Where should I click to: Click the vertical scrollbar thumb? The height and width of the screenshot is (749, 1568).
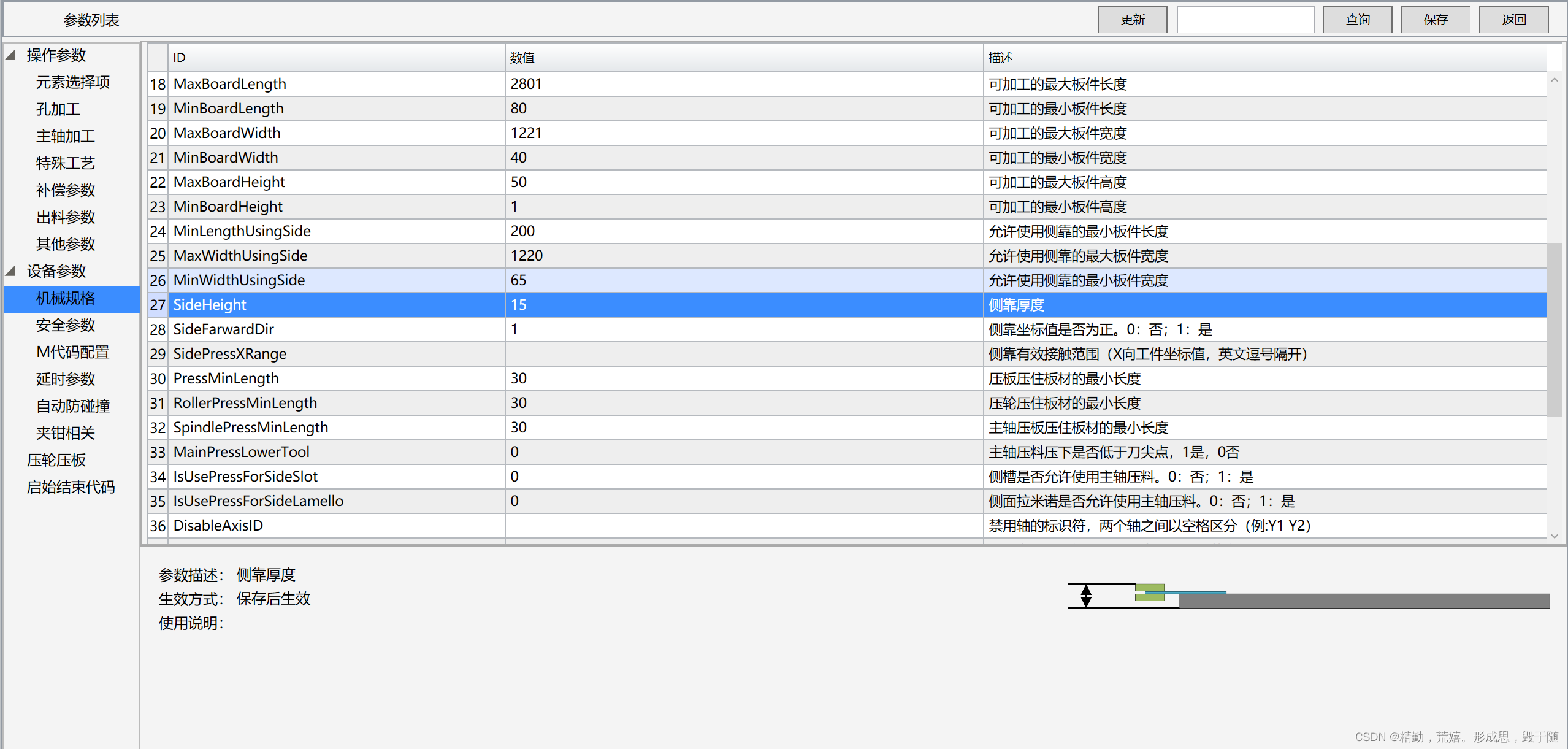pos(1554,330)
